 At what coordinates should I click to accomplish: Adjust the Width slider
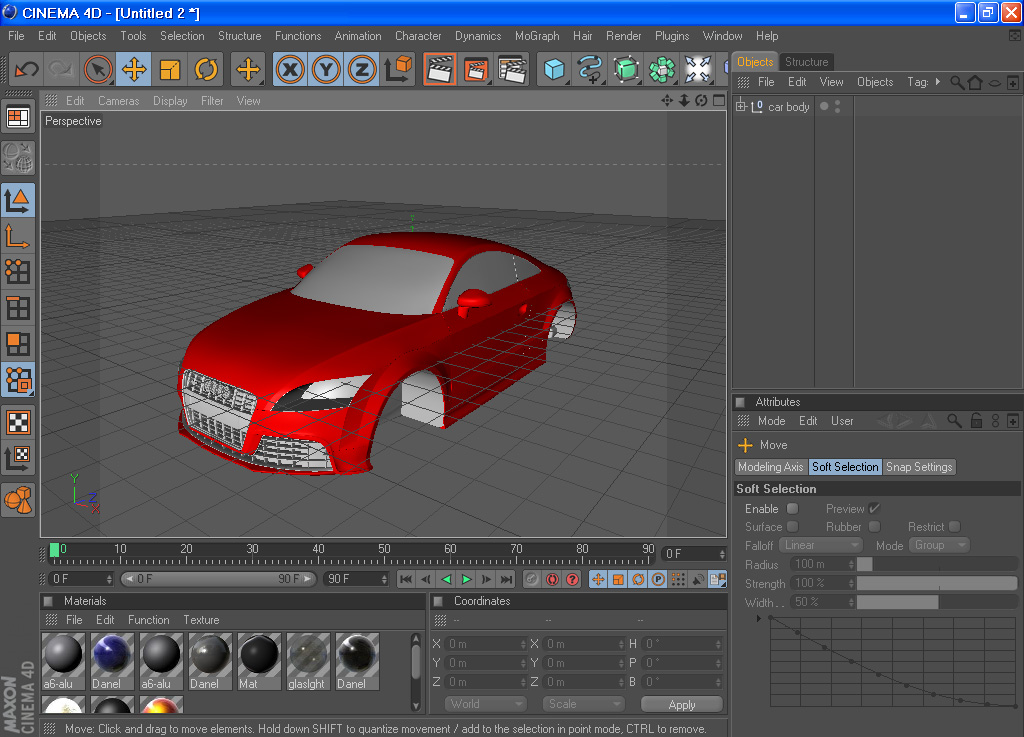(x=937, y=602)
